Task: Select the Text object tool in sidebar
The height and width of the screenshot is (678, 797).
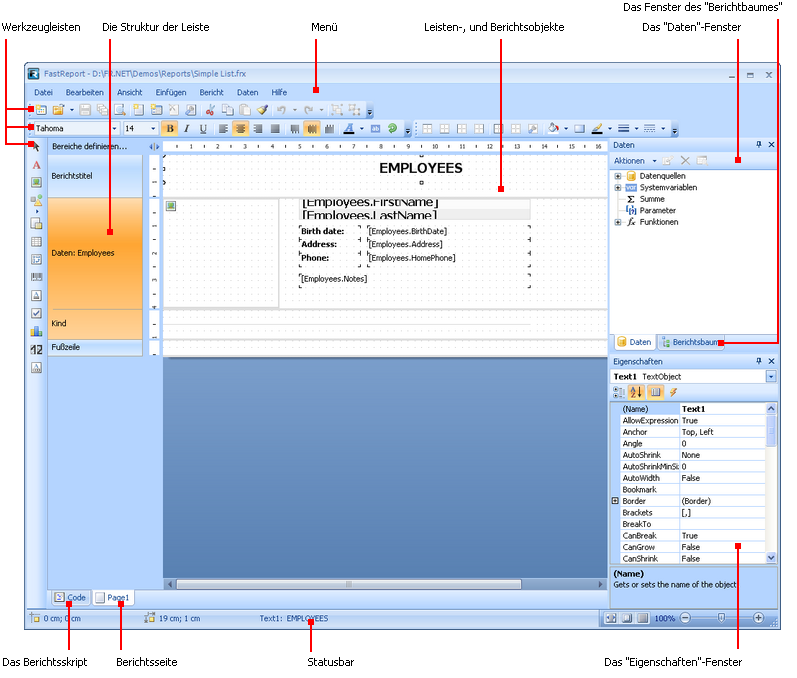Action: 36,164
